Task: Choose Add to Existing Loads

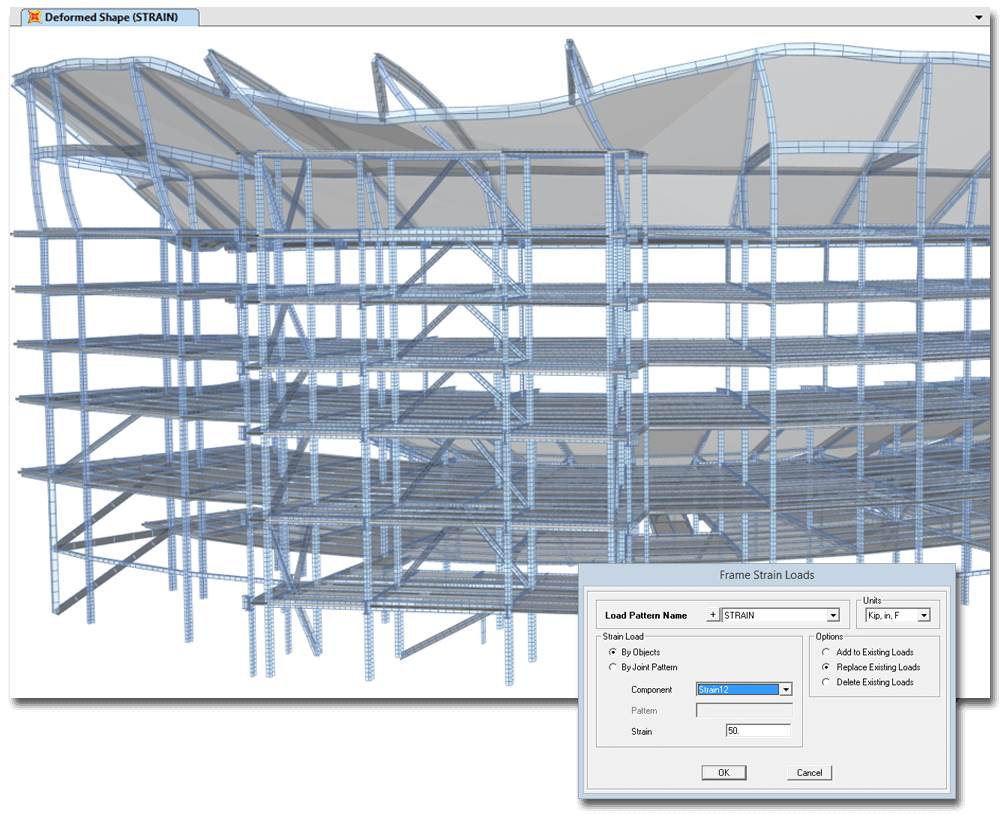Action: point(826,652)
